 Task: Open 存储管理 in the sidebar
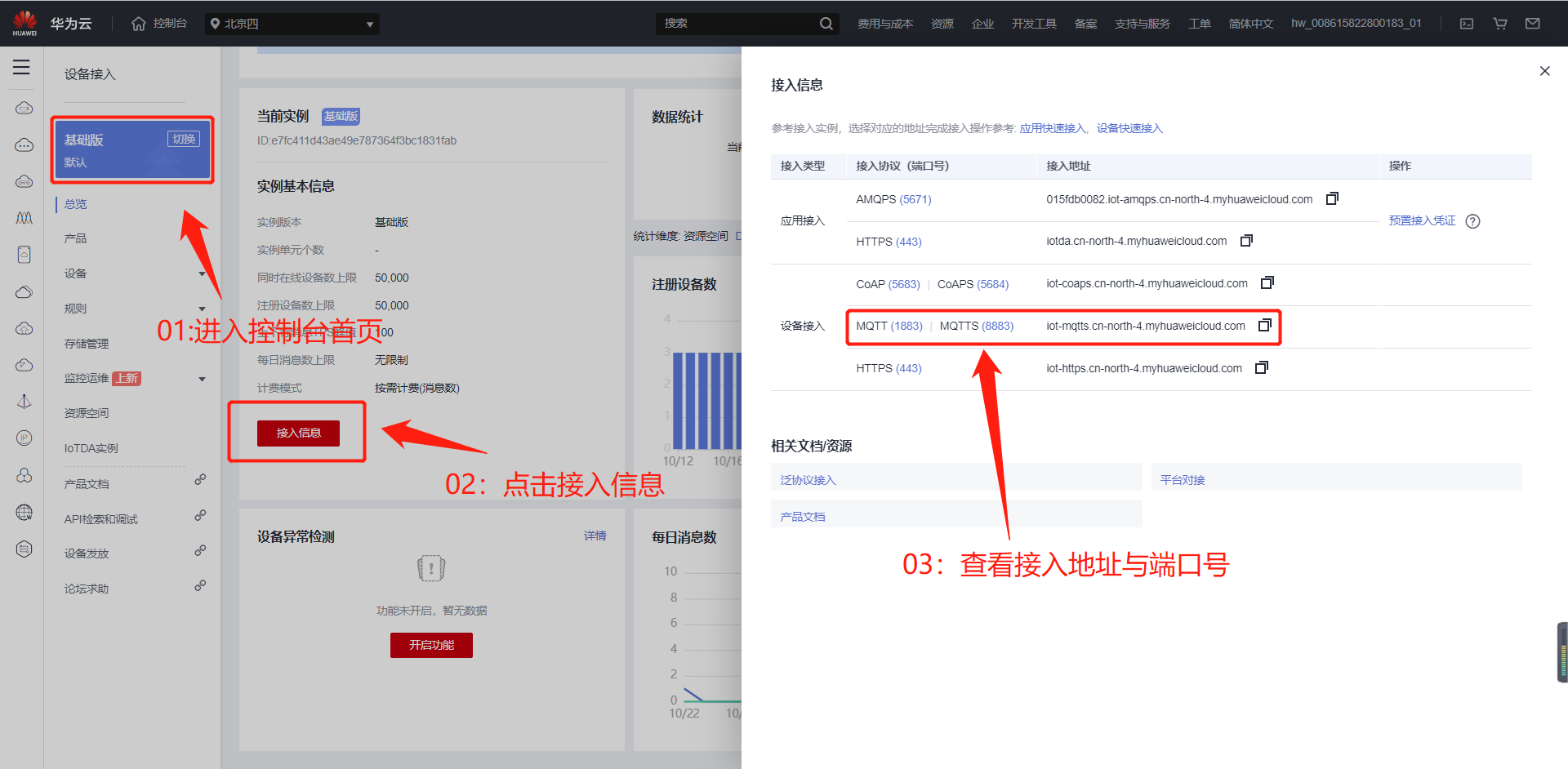87,344
